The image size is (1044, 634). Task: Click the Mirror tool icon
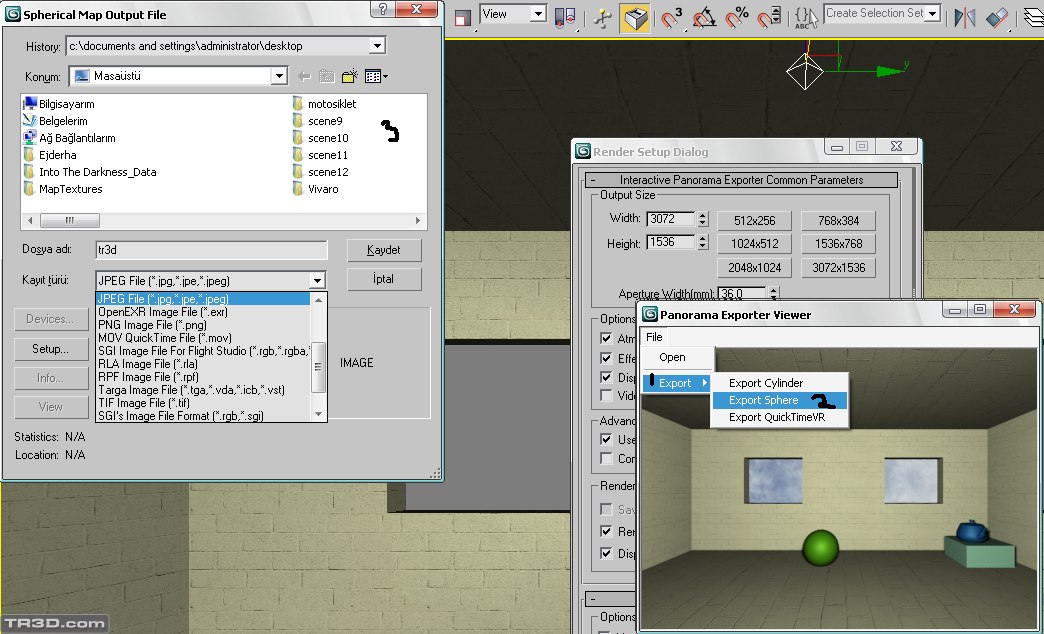click(965, 18)
